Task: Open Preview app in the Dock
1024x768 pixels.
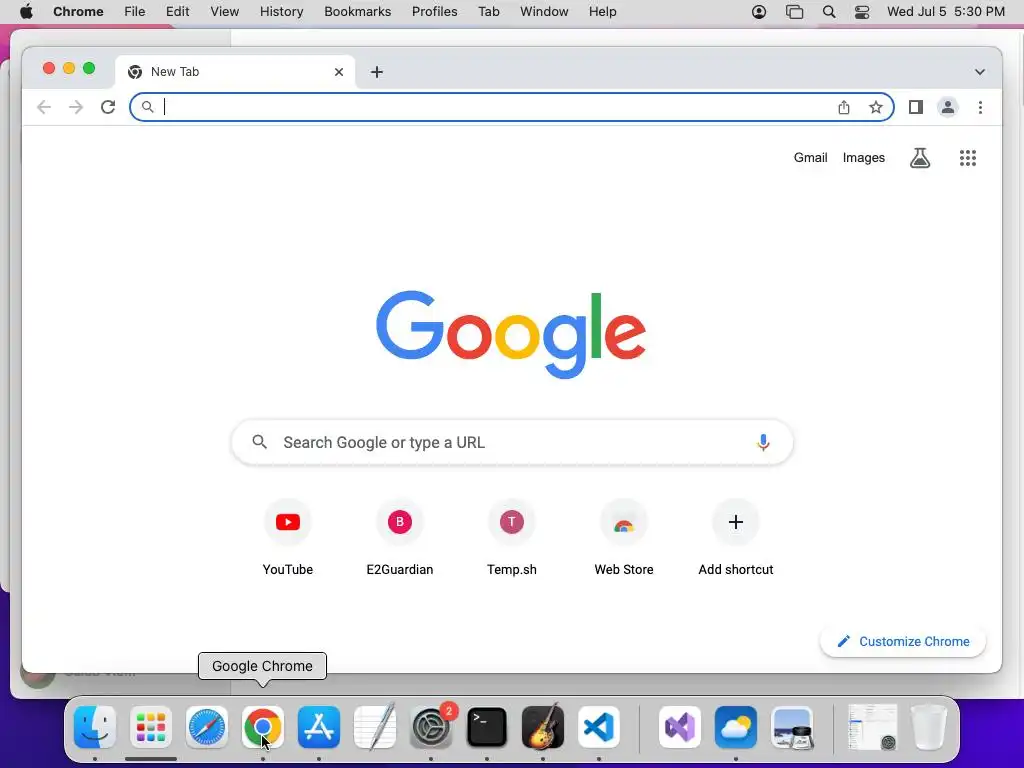Action: pos(792,727)
